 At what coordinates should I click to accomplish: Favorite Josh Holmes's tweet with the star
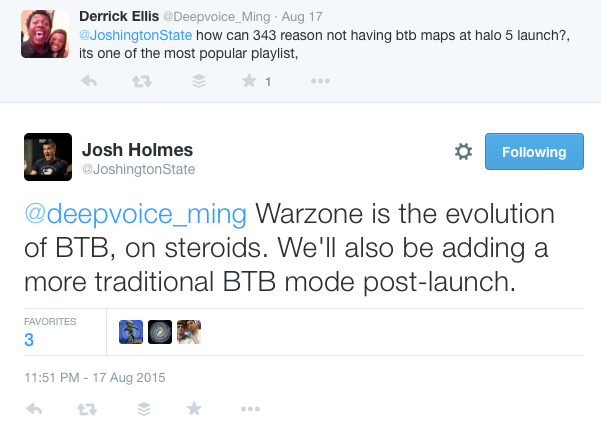coord(194,408)
